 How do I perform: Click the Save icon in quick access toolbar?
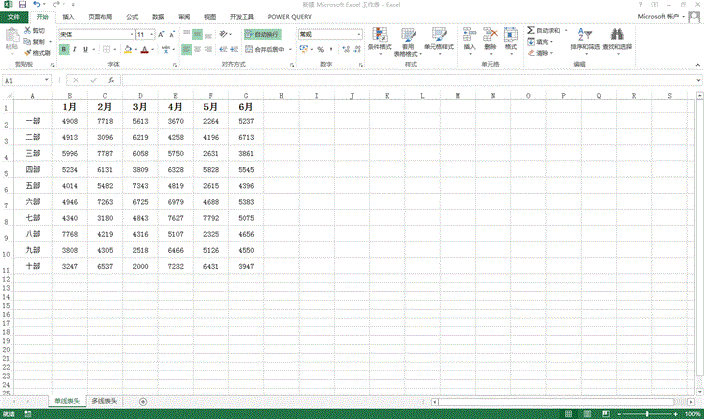[x=21, y=5]
